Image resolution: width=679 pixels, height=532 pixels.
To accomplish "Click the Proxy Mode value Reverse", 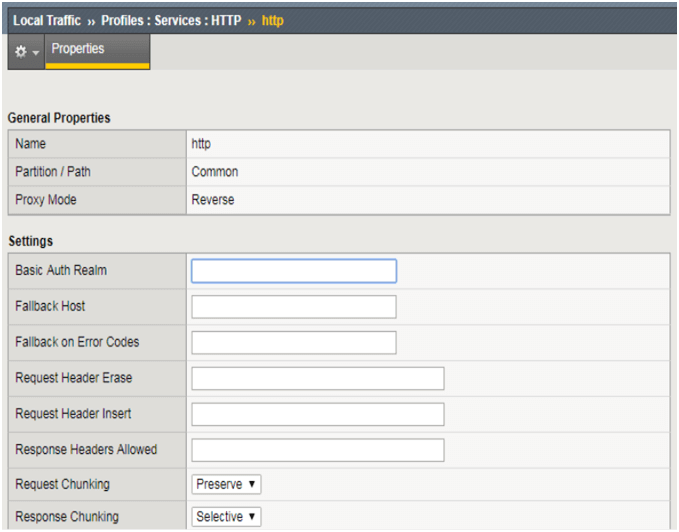I will tap(213, 200).
